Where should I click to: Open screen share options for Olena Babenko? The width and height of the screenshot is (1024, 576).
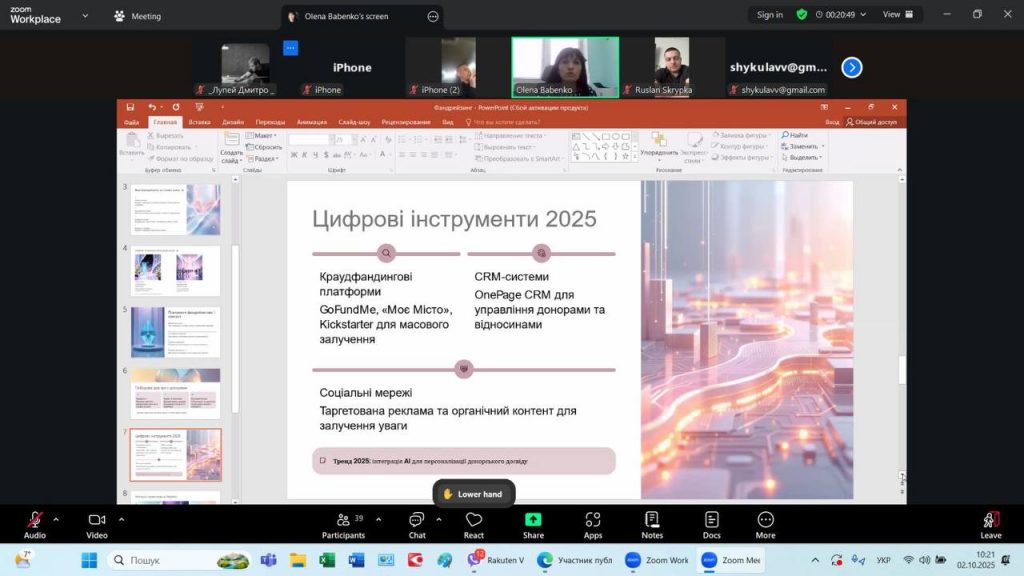432,16
